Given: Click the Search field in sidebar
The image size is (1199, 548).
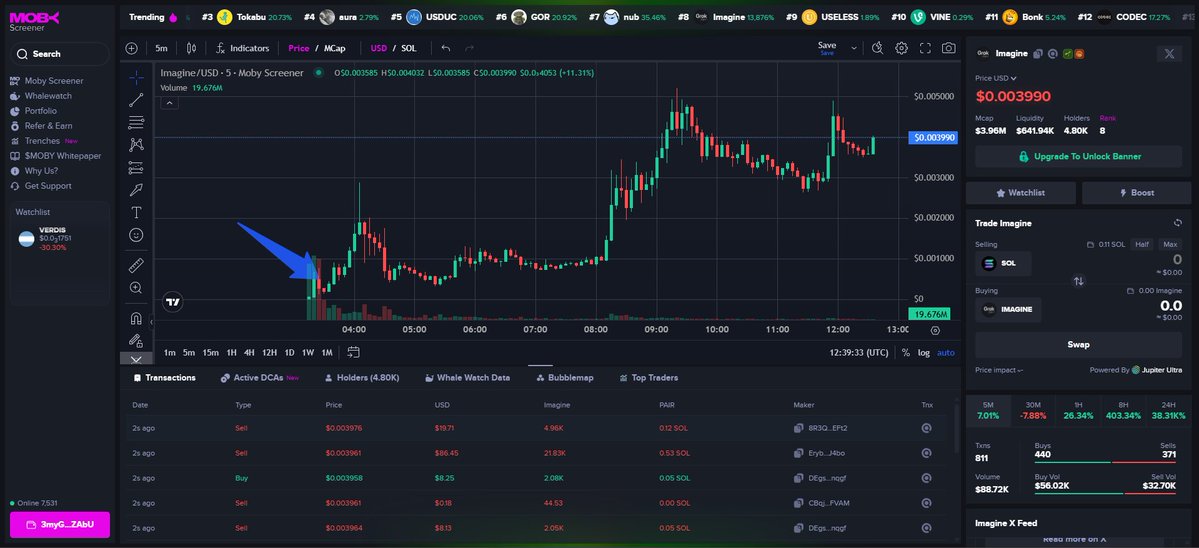Looking at the screenshot, I should point(59,54).
